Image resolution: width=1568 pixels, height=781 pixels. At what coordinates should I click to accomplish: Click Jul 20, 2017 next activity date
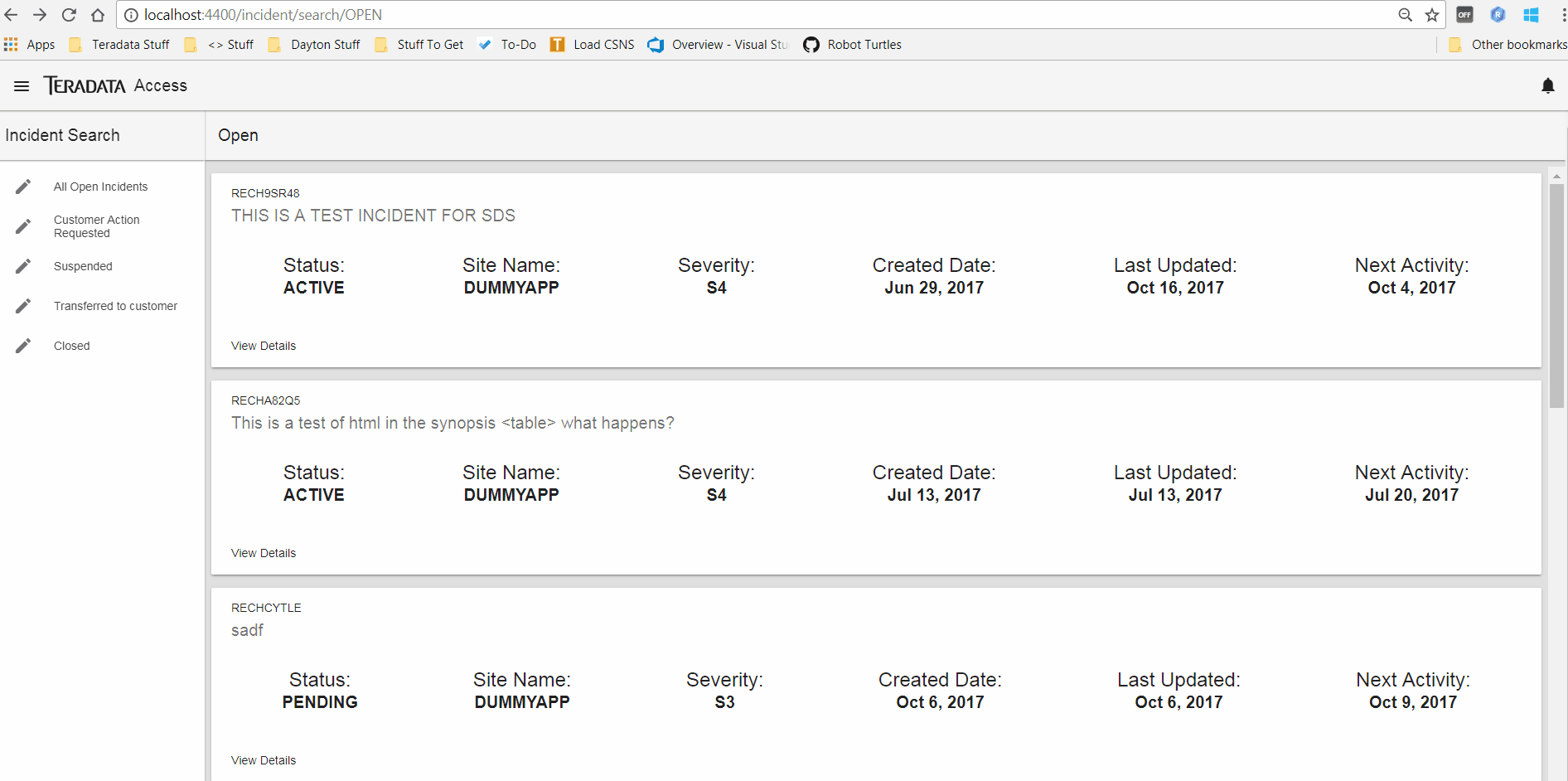tap(1411, 495)
